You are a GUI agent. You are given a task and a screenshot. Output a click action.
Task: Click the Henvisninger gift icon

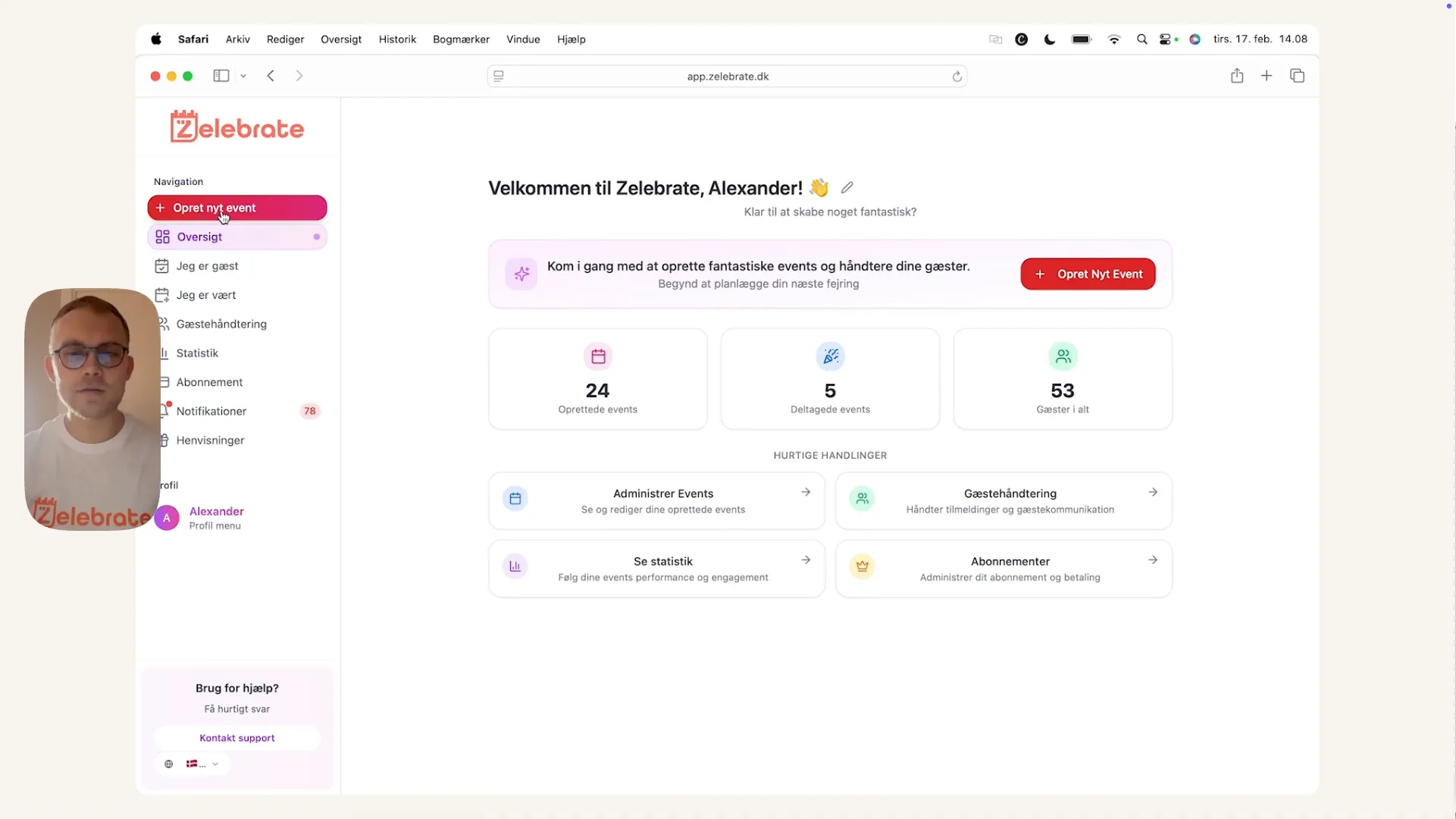coord(164,440)
